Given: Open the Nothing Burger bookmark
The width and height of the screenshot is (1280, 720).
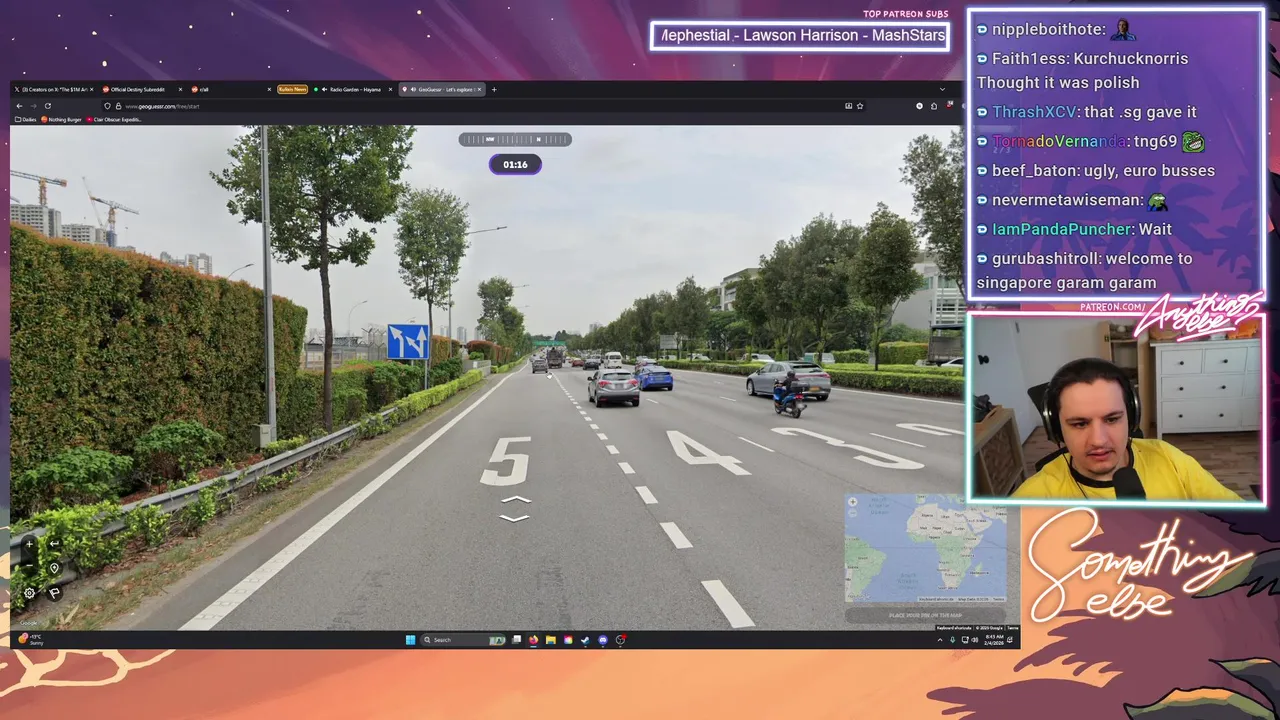Looking at the screenshot, I should [x=62, y=120].
